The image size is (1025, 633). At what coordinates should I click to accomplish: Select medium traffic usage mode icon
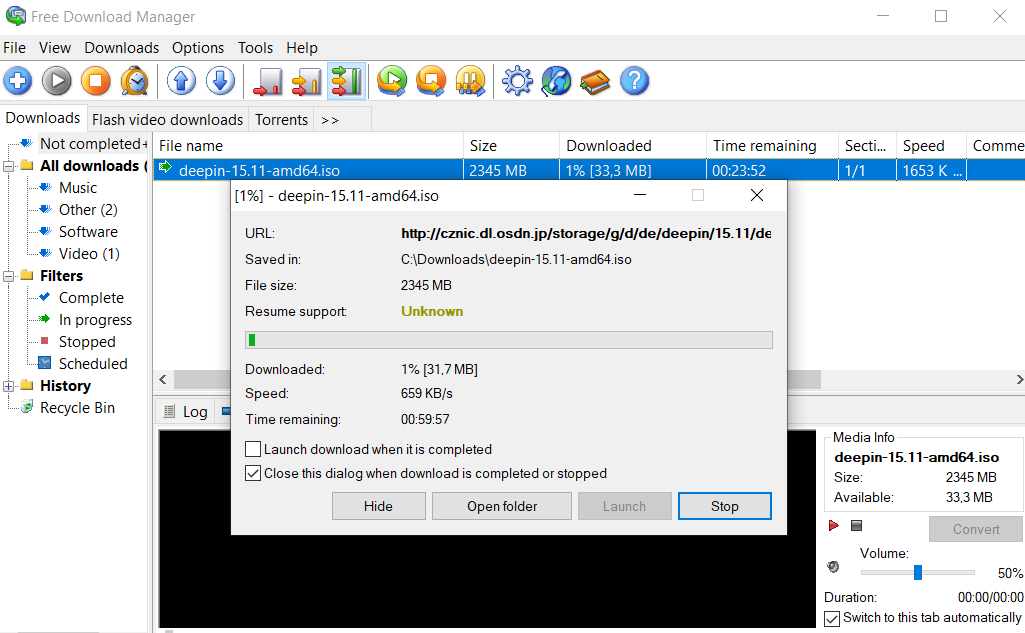tap(307, 81)
